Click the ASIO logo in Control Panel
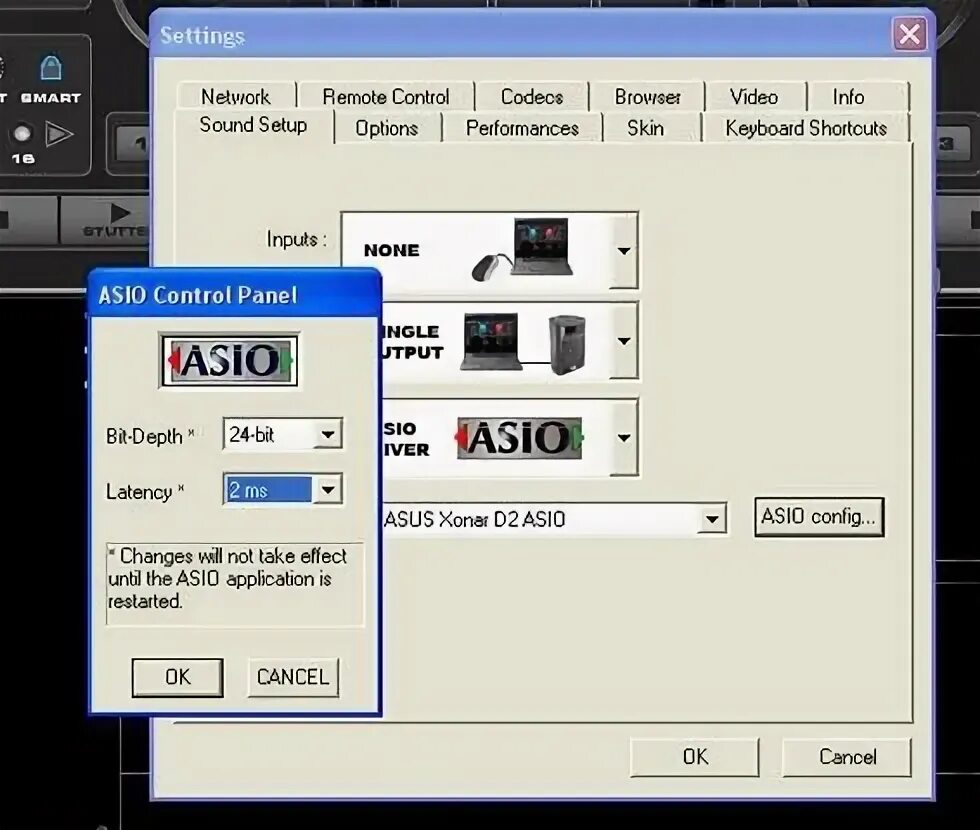The width and height of the screenshot is (980, 830). coord(229,361)
